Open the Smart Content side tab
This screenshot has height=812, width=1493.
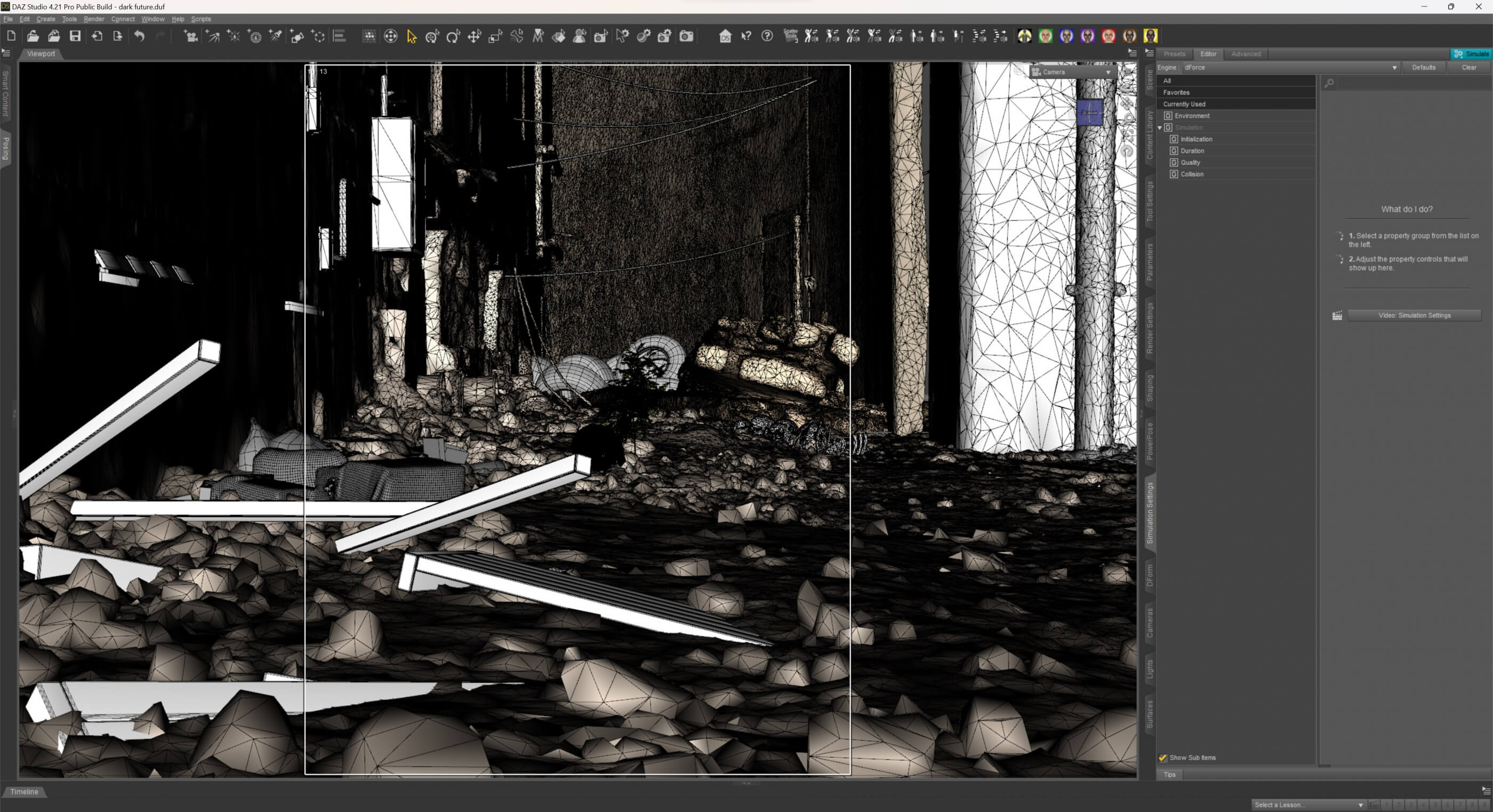click(5, 93)
